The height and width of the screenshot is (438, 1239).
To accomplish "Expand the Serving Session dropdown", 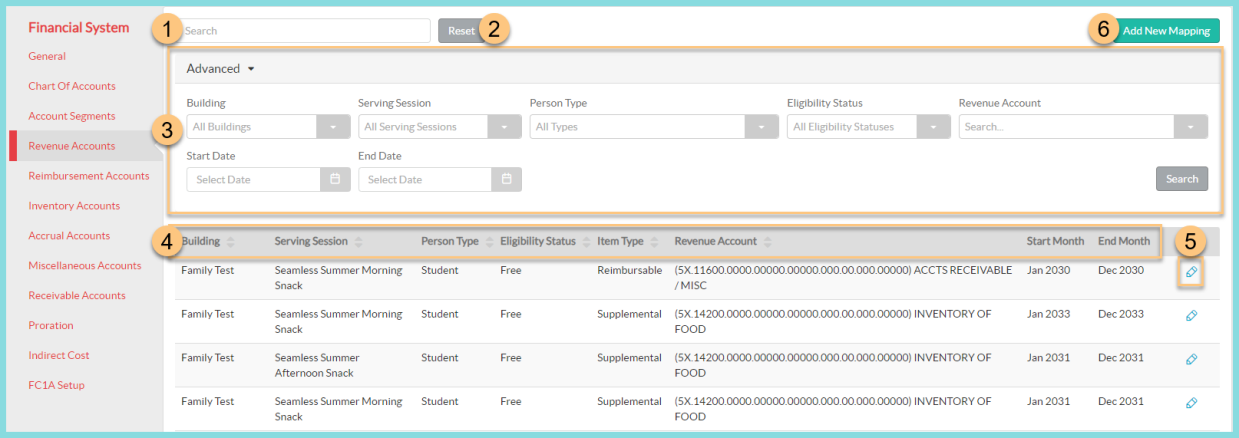I will click(505, 127).
